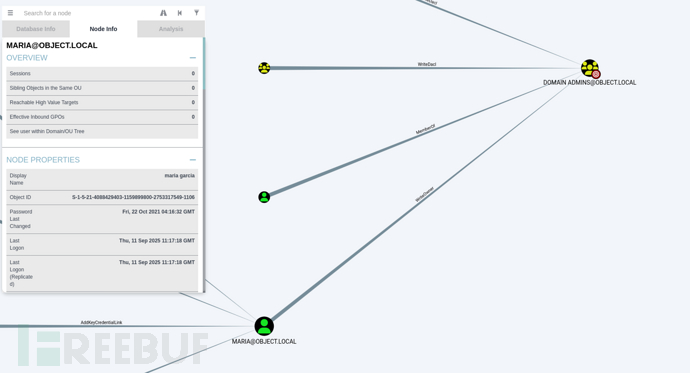Viewport: 690px width, 373px height.
Task: Click the AddKeyCredentialLink edge label
Action: [101, 322]
